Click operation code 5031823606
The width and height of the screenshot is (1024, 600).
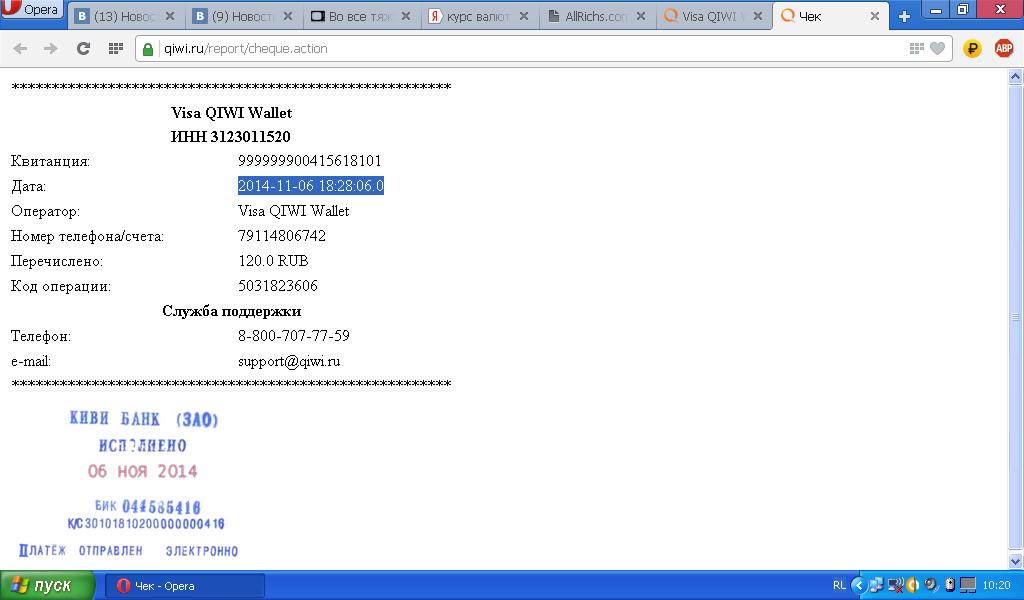pos(278,286)
